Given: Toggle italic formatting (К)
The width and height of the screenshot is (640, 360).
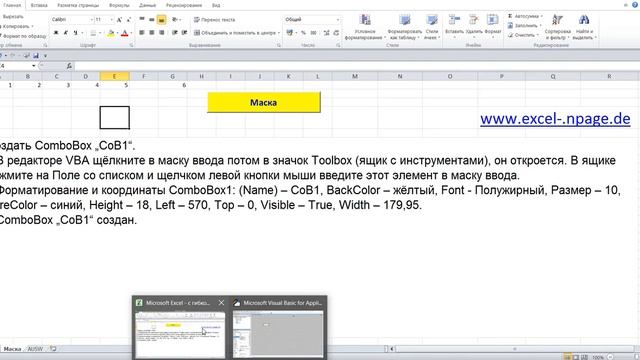Looking at the screenshot, I should [66, 33].
